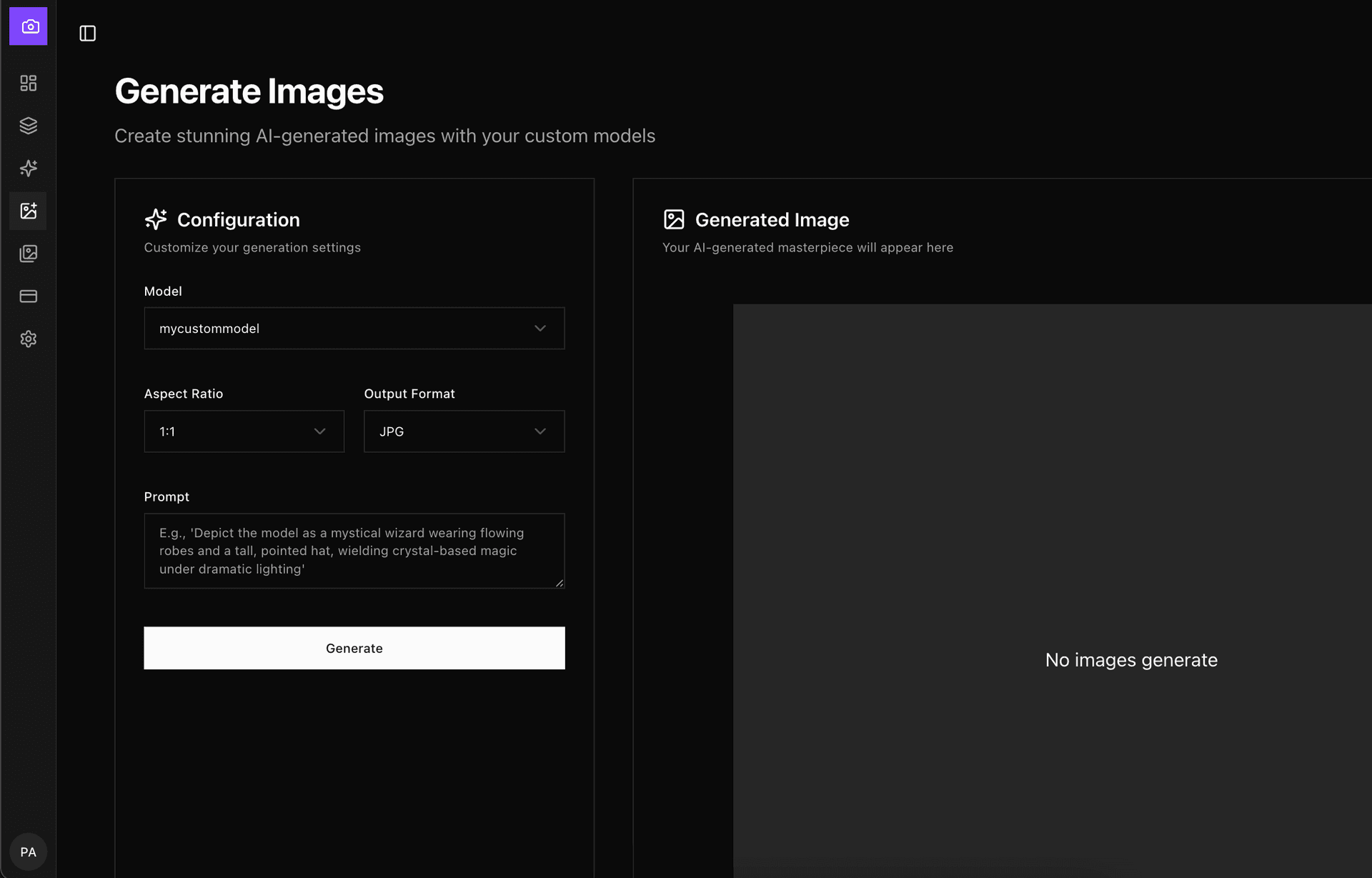
Task: Select the Models layers icon in sidebar
Action: pos(29,126)
